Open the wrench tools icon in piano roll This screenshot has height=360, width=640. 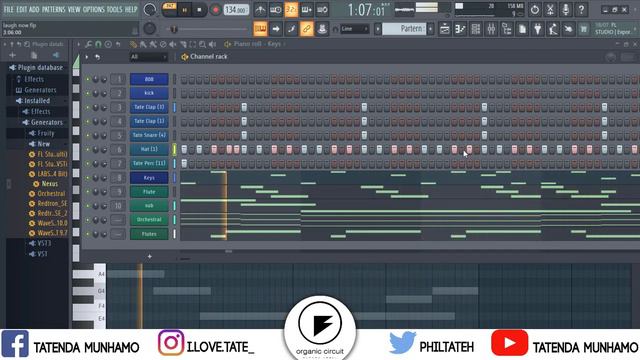tap(89, 44)
